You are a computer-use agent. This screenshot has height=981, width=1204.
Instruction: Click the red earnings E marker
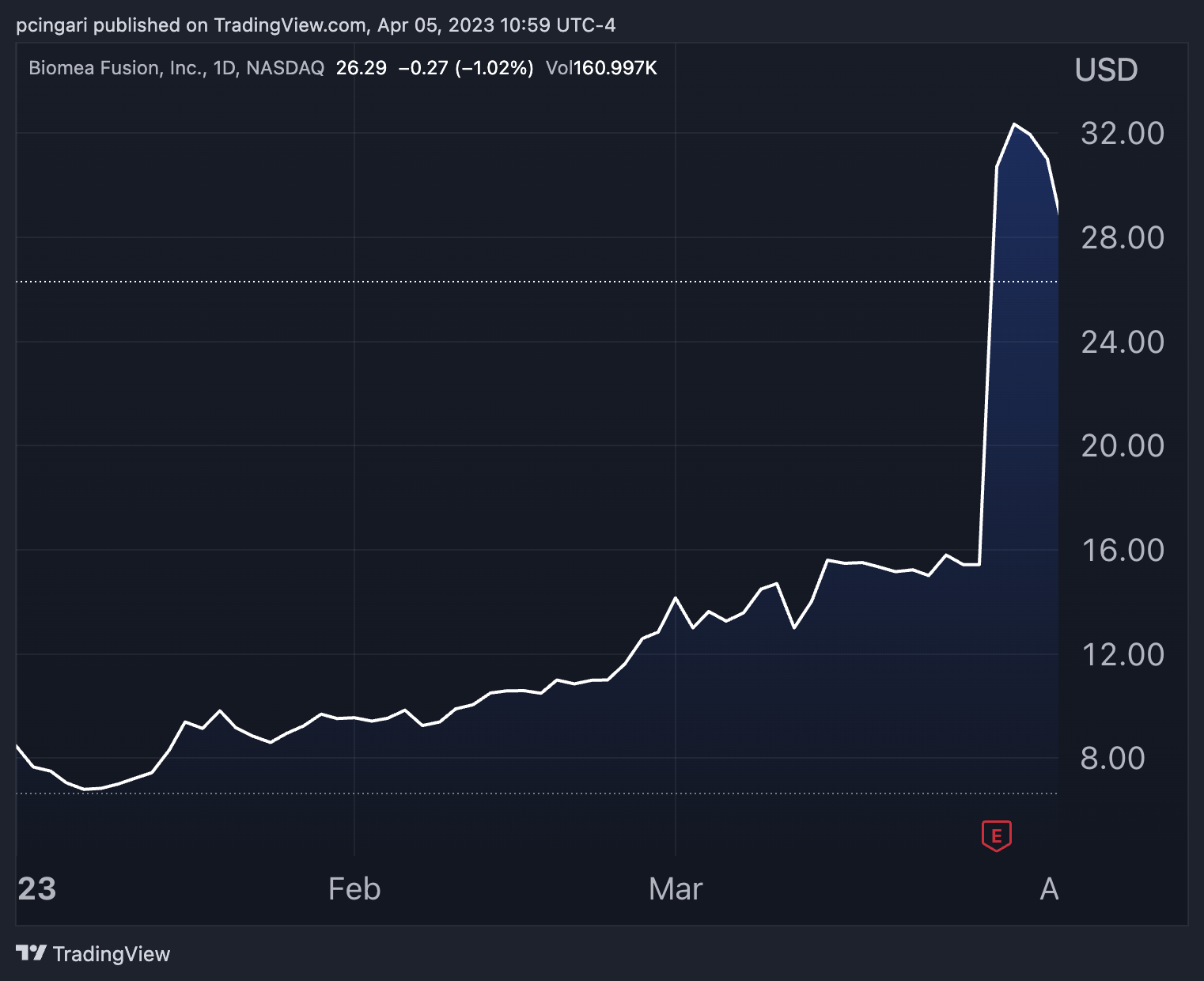pyautogui.click(x=996, y=835)
